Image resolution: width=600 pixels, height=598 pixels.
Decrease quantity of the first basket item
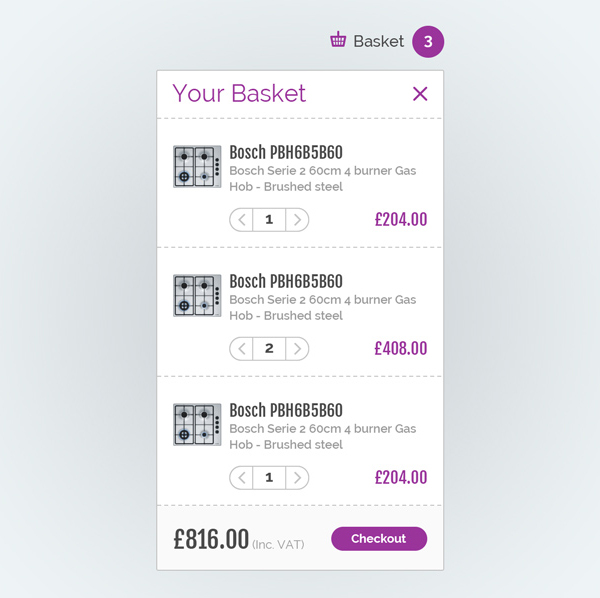(242, 220)
